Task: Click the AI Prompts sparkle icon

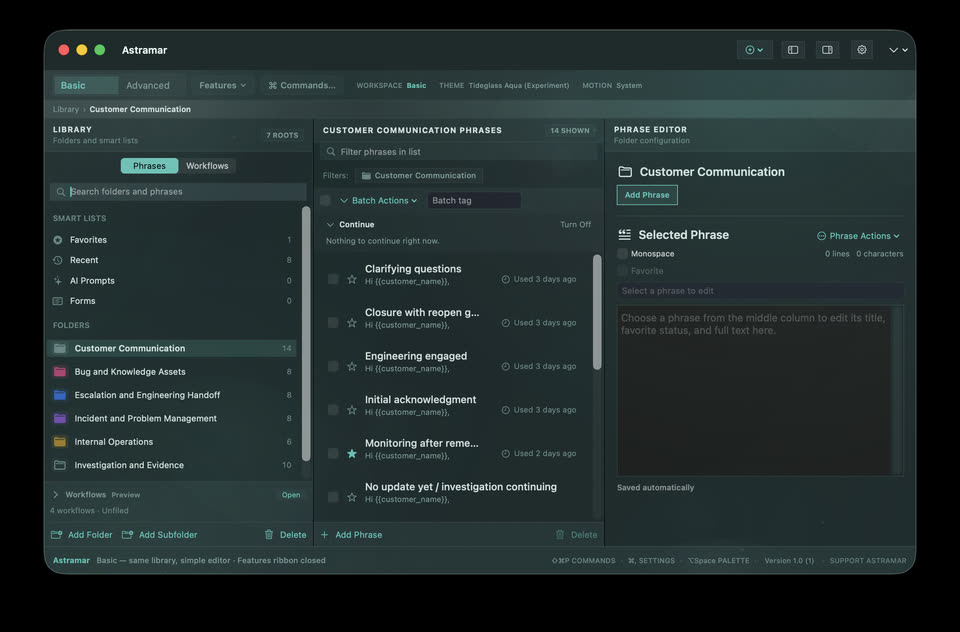Action: pyautogui.click(x=58, y=280)
